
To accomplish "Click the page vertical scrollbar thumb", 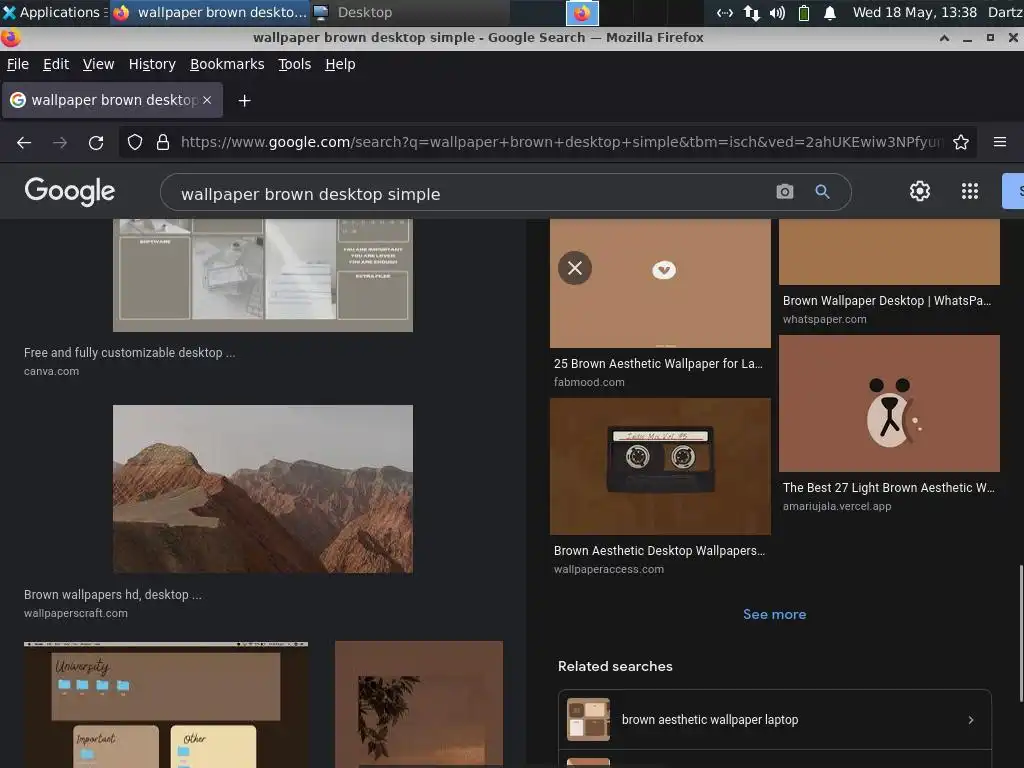I will point(1020,632).
